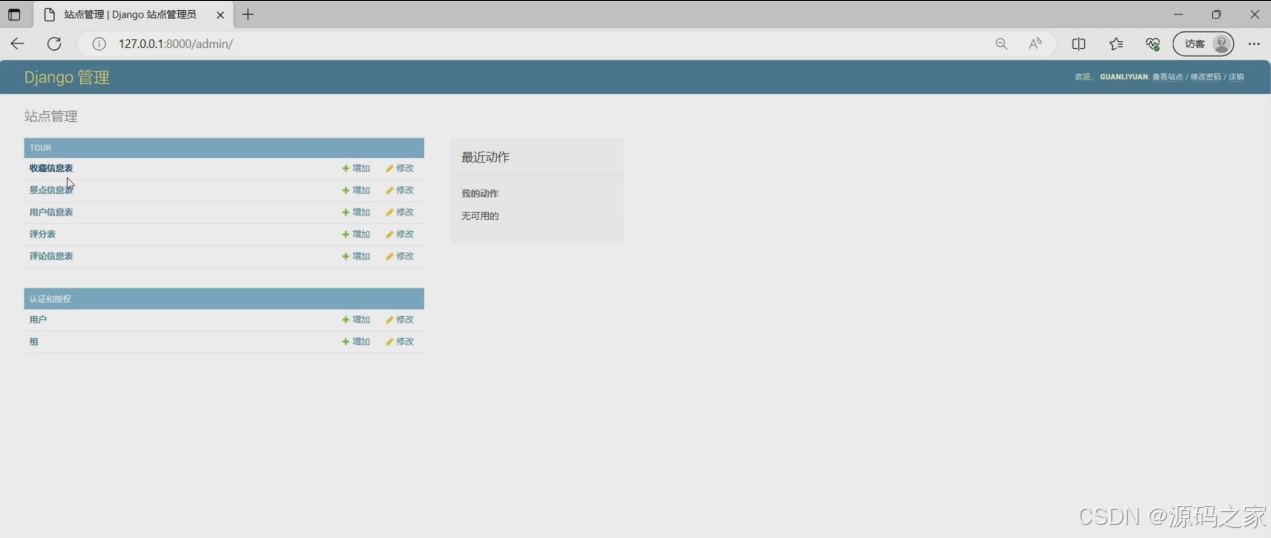Start Read Aloud from the address bar
The height and width of the screenshot is (538, 1271).
1036,44
